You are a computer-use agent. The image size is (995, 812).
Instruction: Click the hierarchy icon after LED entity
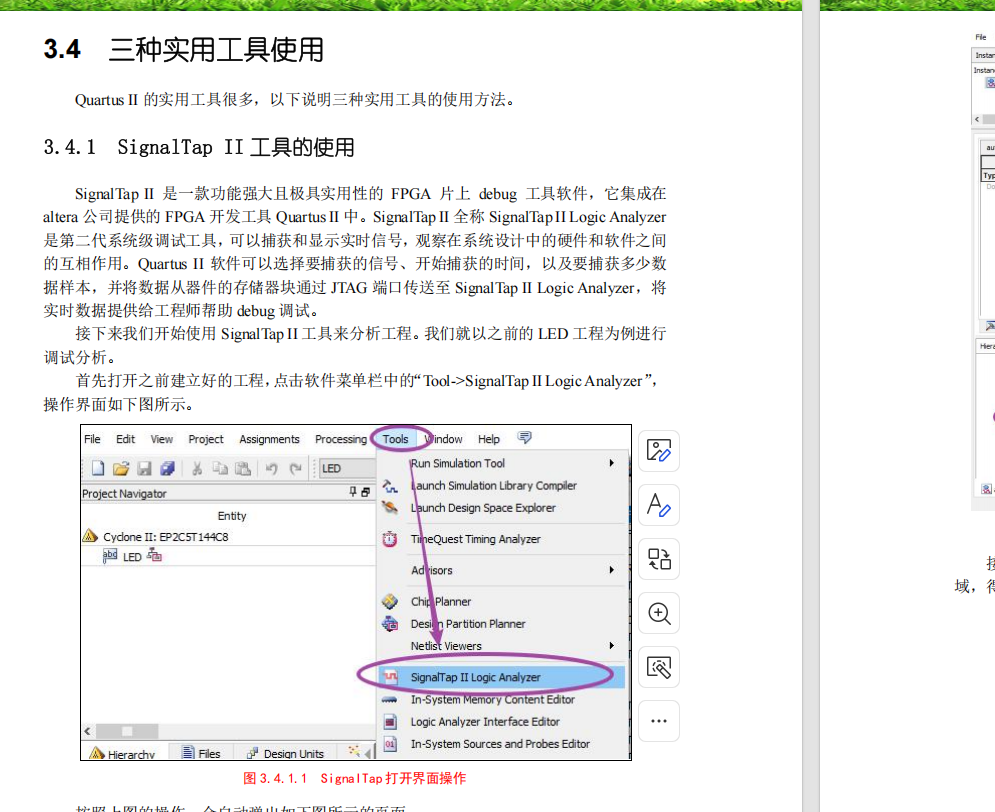pos(154,556)
